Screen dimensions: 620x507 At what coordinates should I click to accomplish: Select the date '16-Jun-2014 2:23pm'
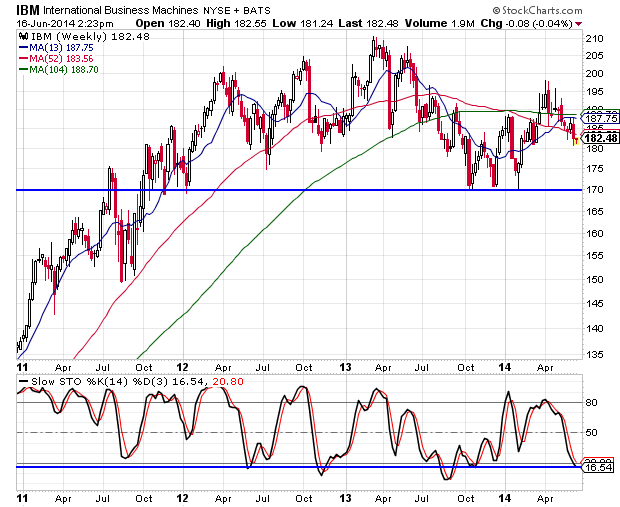(65, 24)
